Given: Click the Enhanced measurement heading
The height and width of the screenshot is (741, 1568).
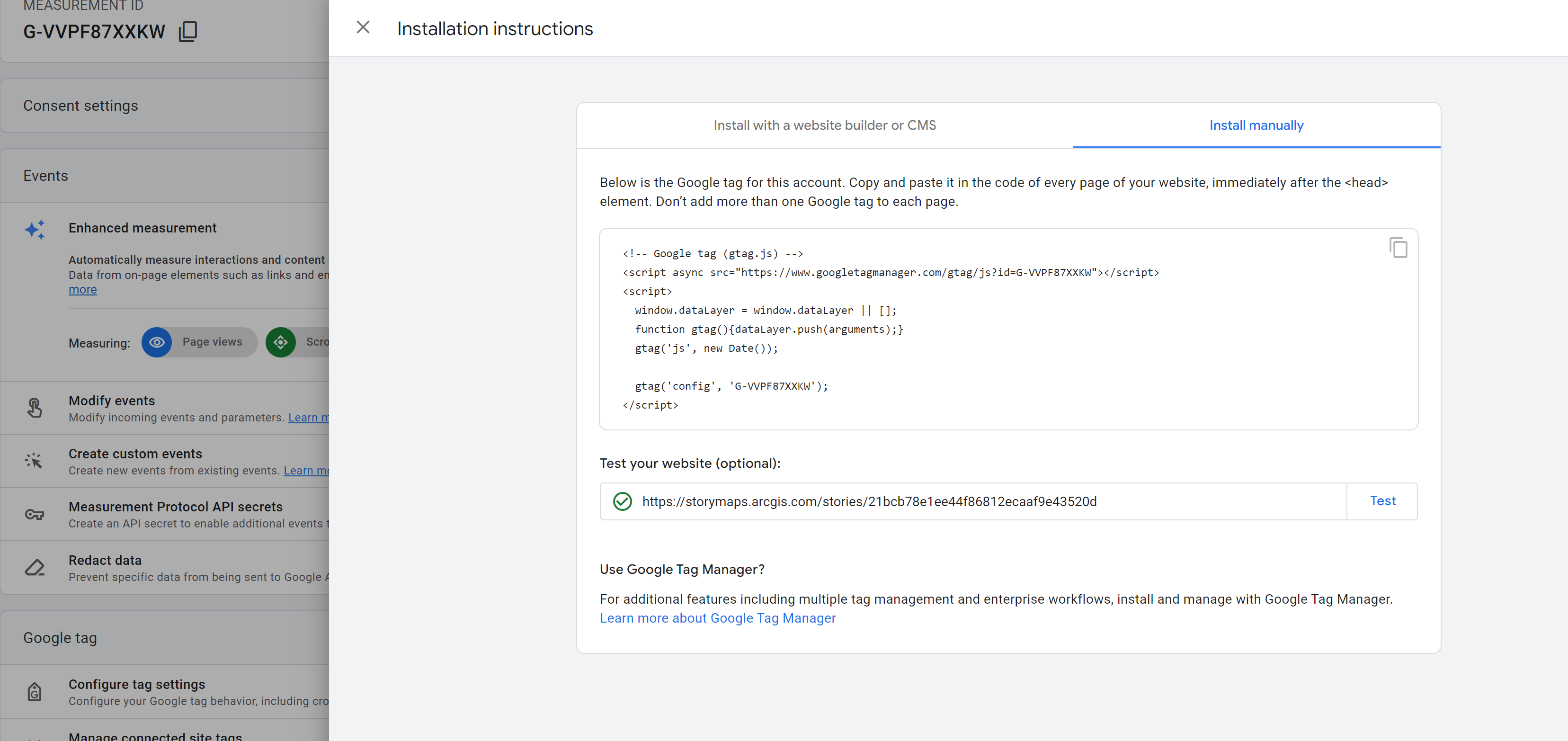Looking at the screenshot, I should click(143, 228).
